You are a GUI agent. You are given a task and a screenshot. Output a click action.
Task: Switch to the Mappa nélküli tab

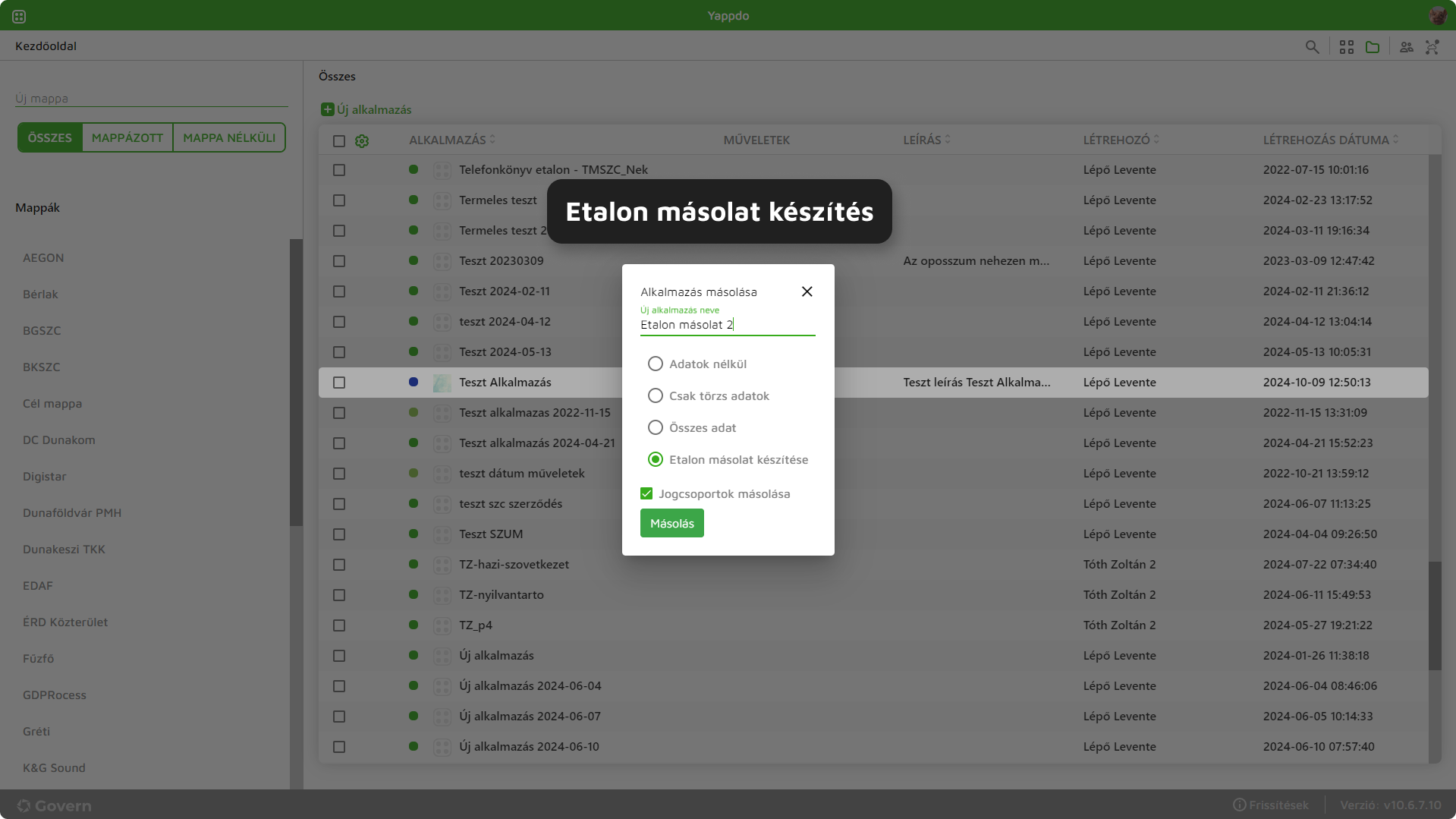tap(229, 137)
